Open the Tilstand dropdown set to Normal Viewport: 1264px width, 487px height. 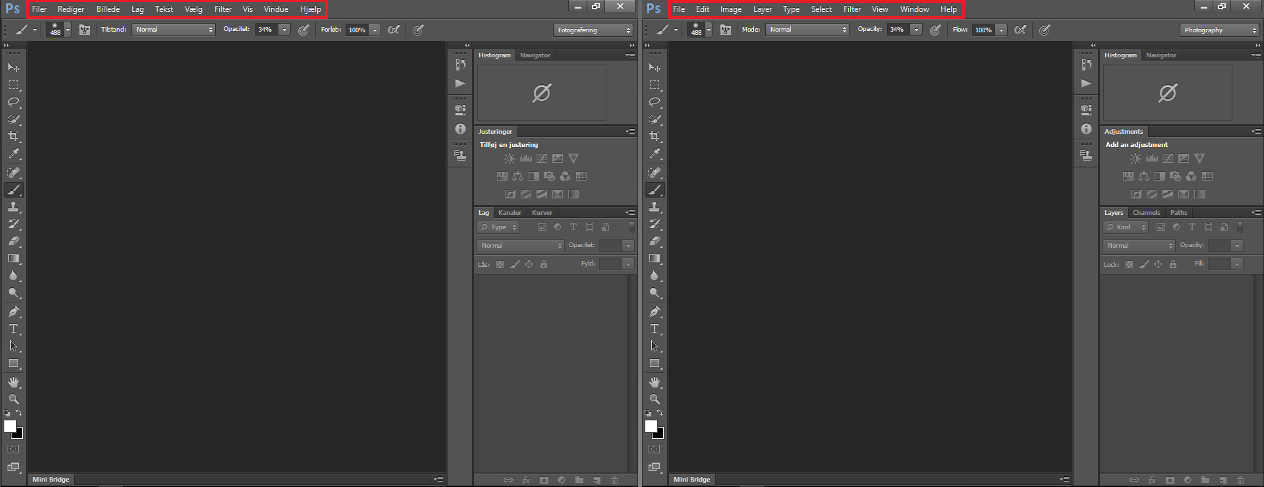click(174, 30)
